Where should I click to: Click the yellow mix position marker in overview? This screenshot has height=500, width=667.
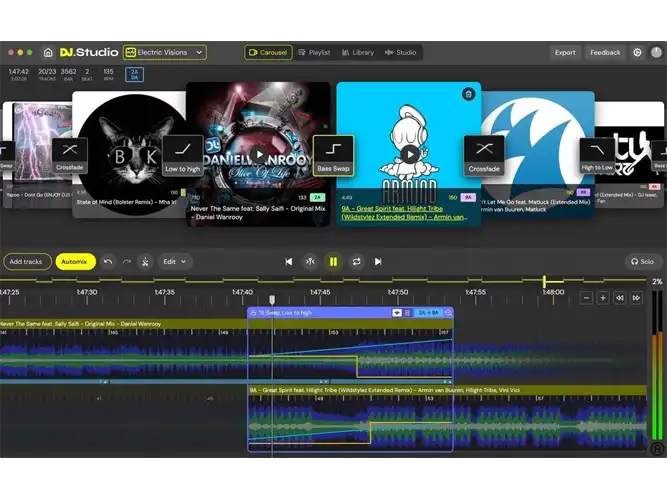544,281
